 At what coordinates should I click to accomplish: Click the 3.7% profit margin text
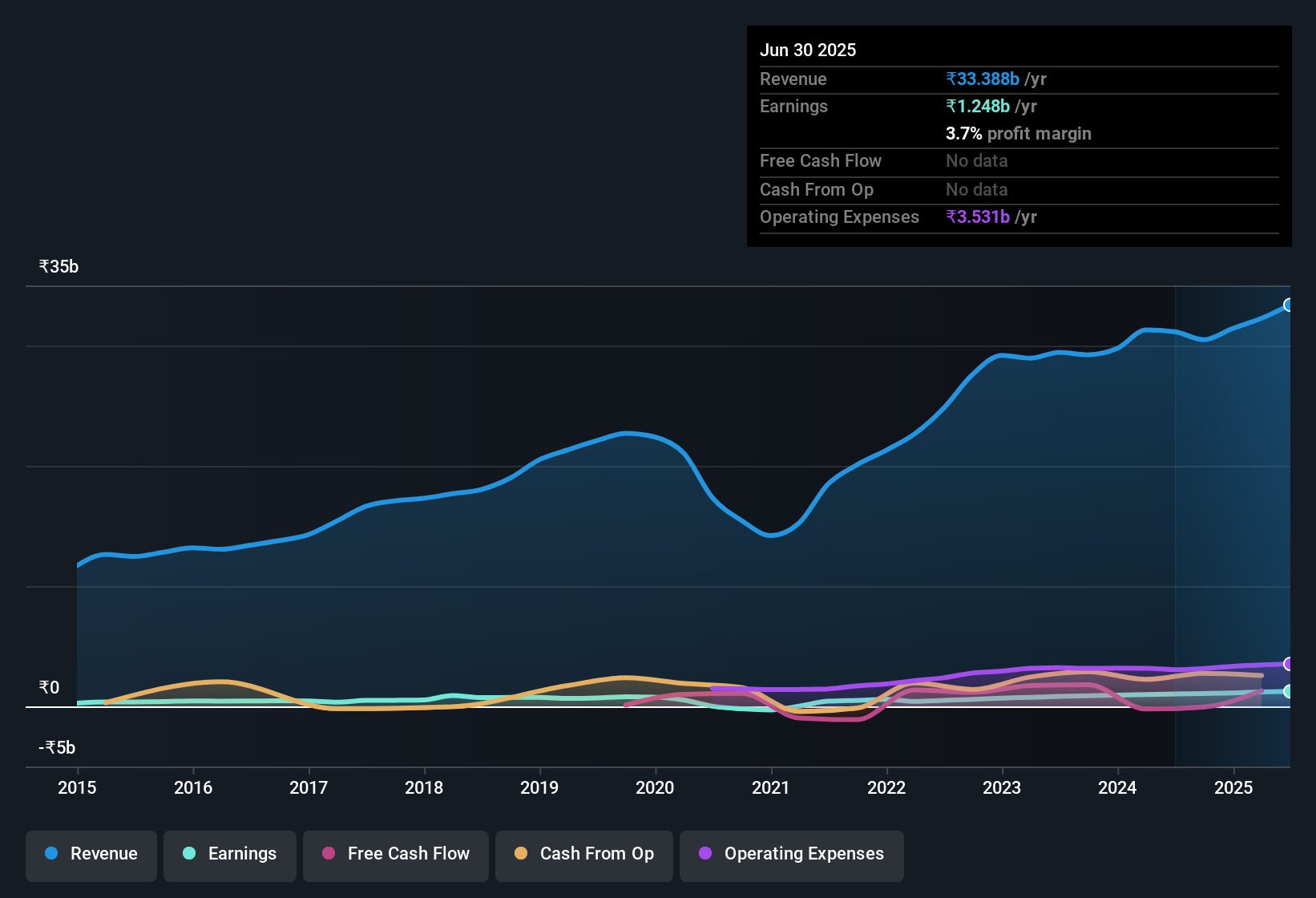coord(1018,134)
